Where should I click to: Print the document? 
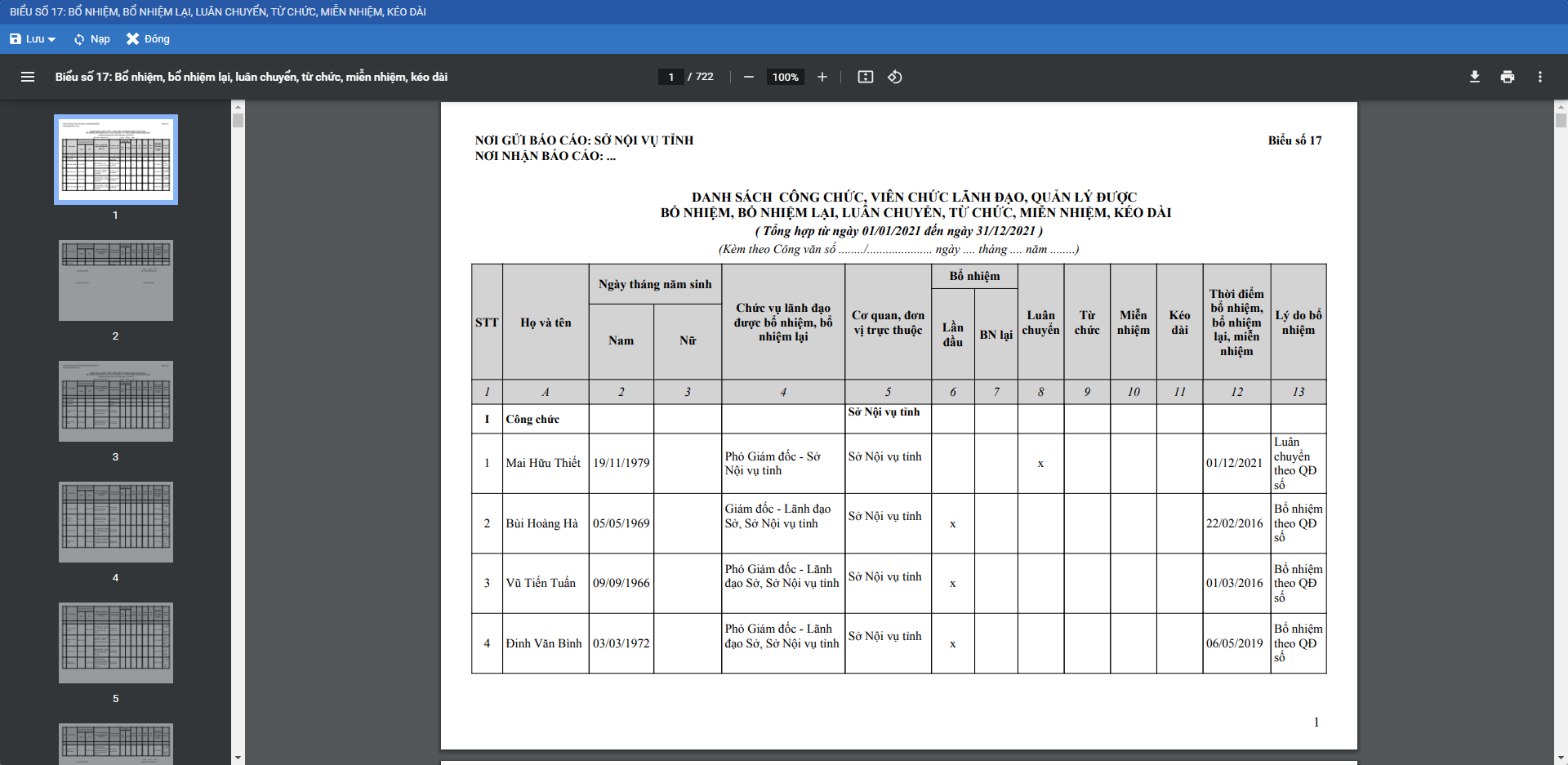click(x=1507, y=77)
